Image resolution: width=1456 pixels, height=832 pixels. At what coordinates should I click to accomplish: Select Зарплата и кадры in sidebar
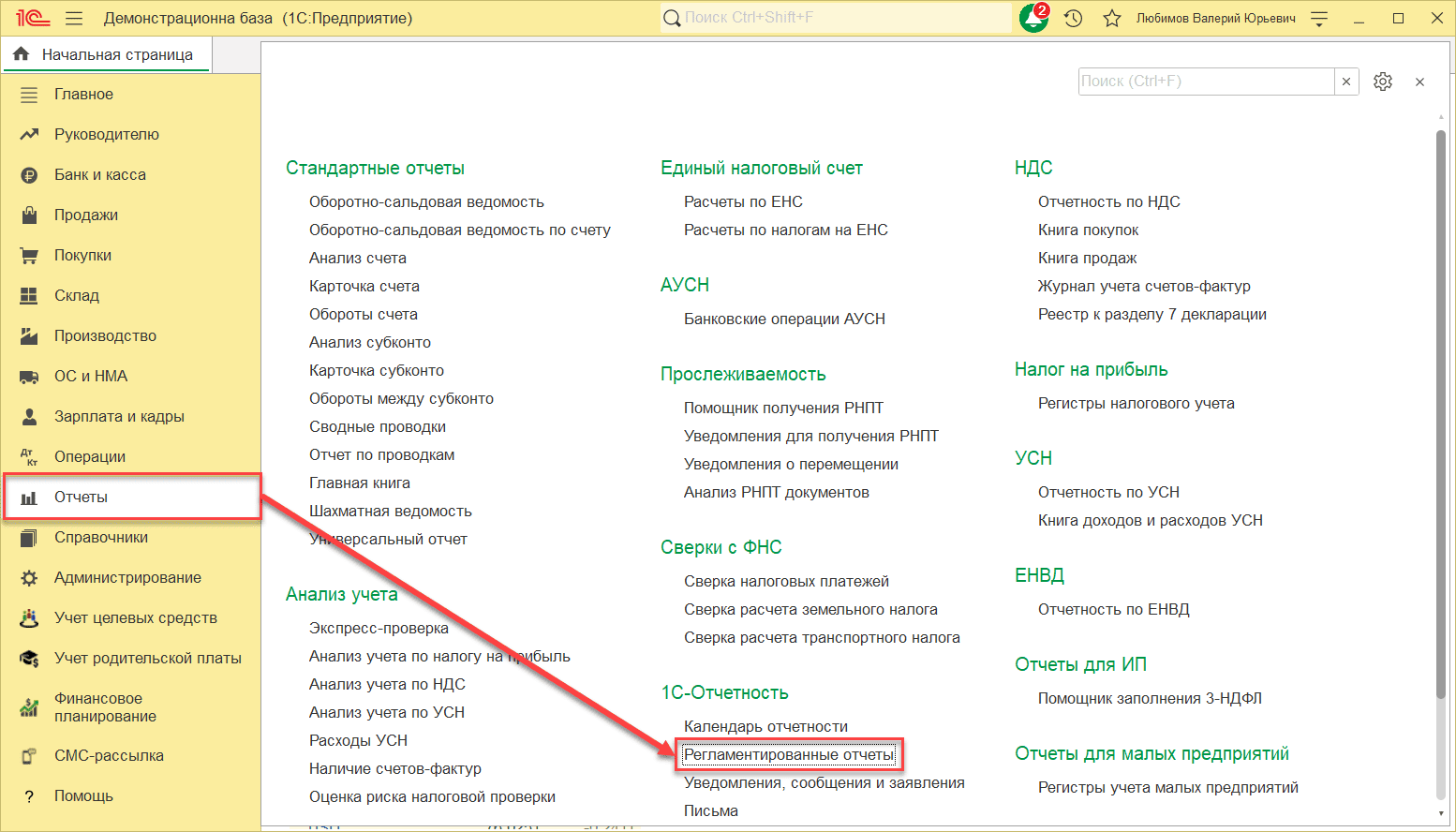click(119, 416)
